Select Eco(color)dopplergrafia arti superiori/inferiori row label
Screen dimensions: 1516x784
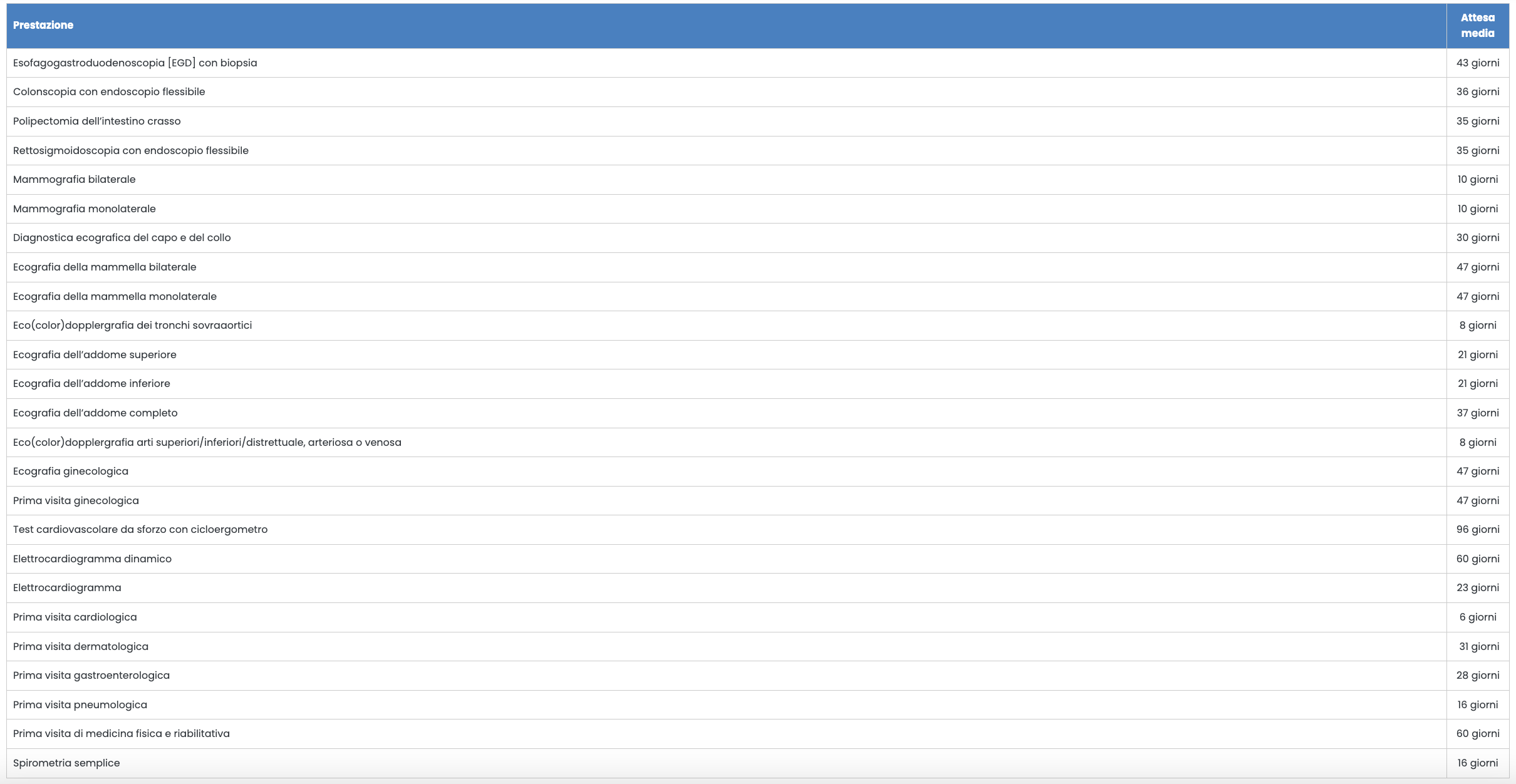[207, 442]
